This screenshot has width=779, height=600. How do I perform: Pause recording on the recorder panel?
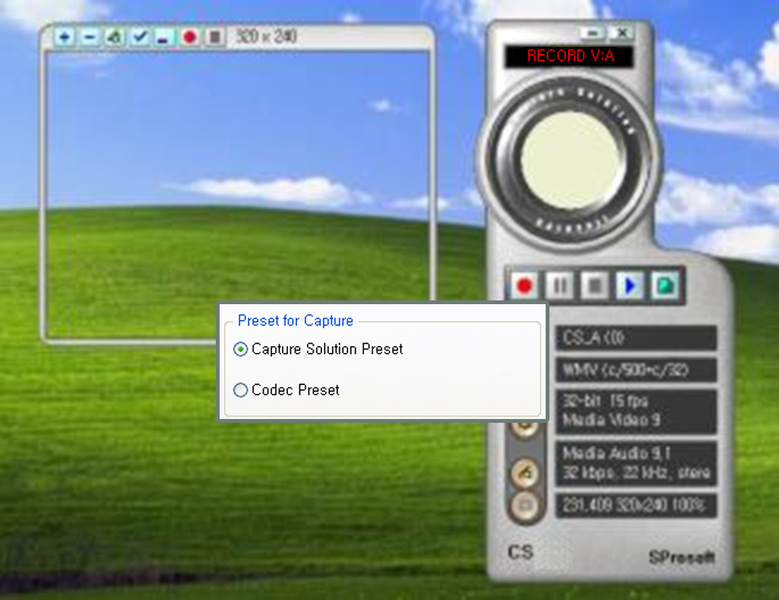point(560,286)
